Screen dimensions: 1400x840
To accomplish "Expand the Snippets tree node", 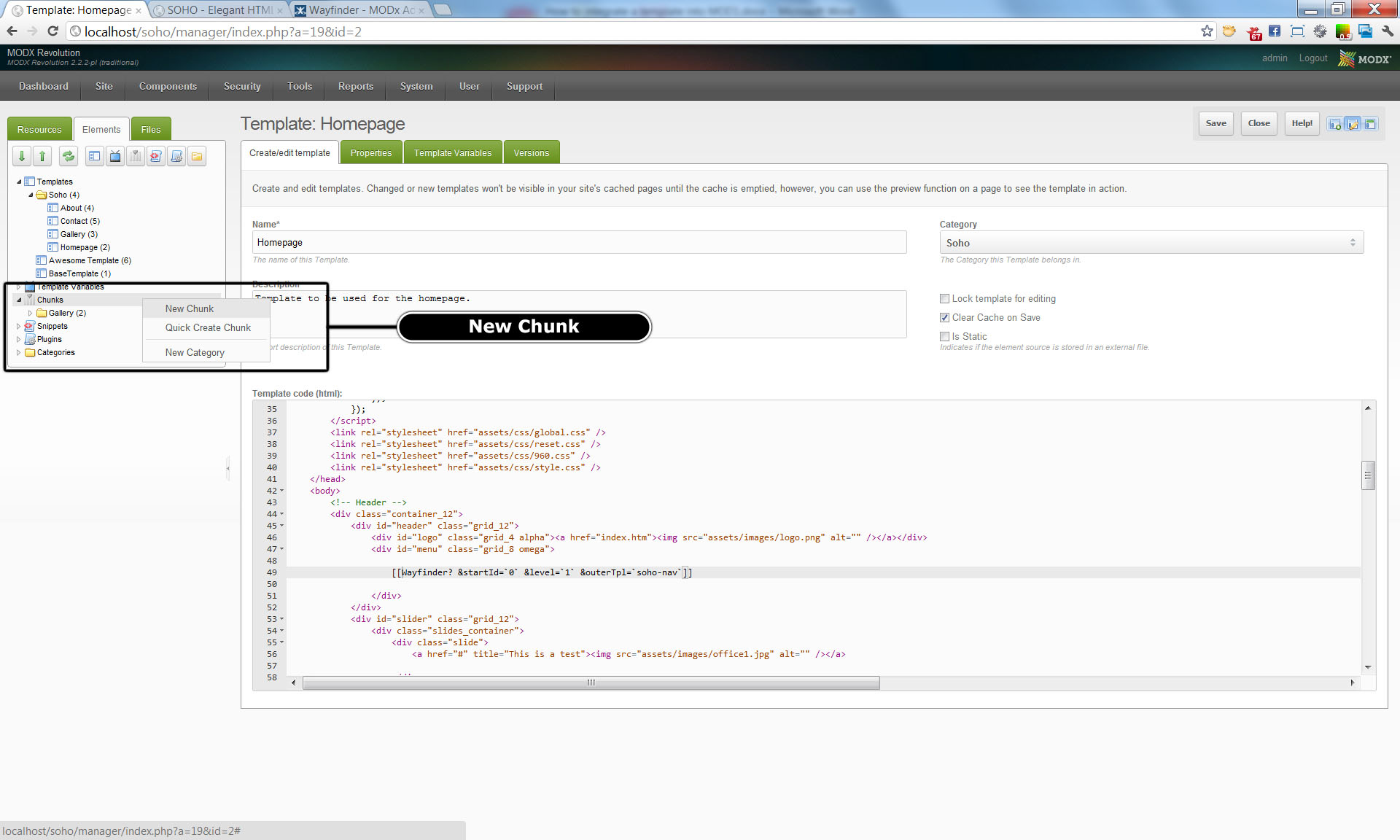I will 19,326.
